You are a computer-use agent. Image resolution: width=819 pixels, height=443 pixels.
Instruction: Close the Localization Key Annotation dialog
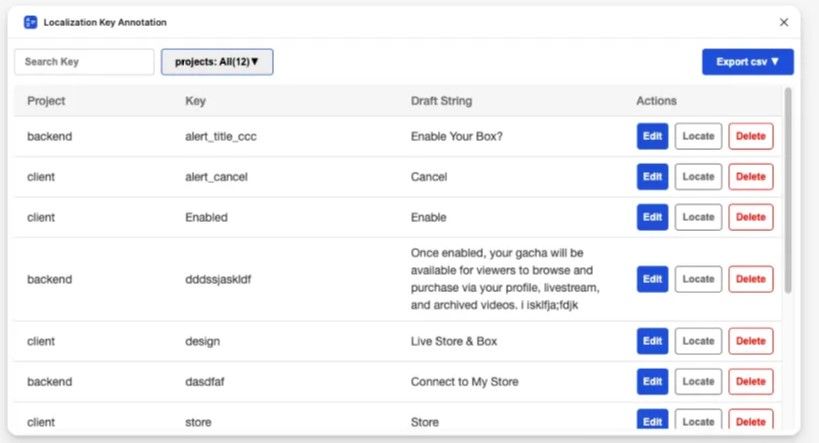pos(783,22)
